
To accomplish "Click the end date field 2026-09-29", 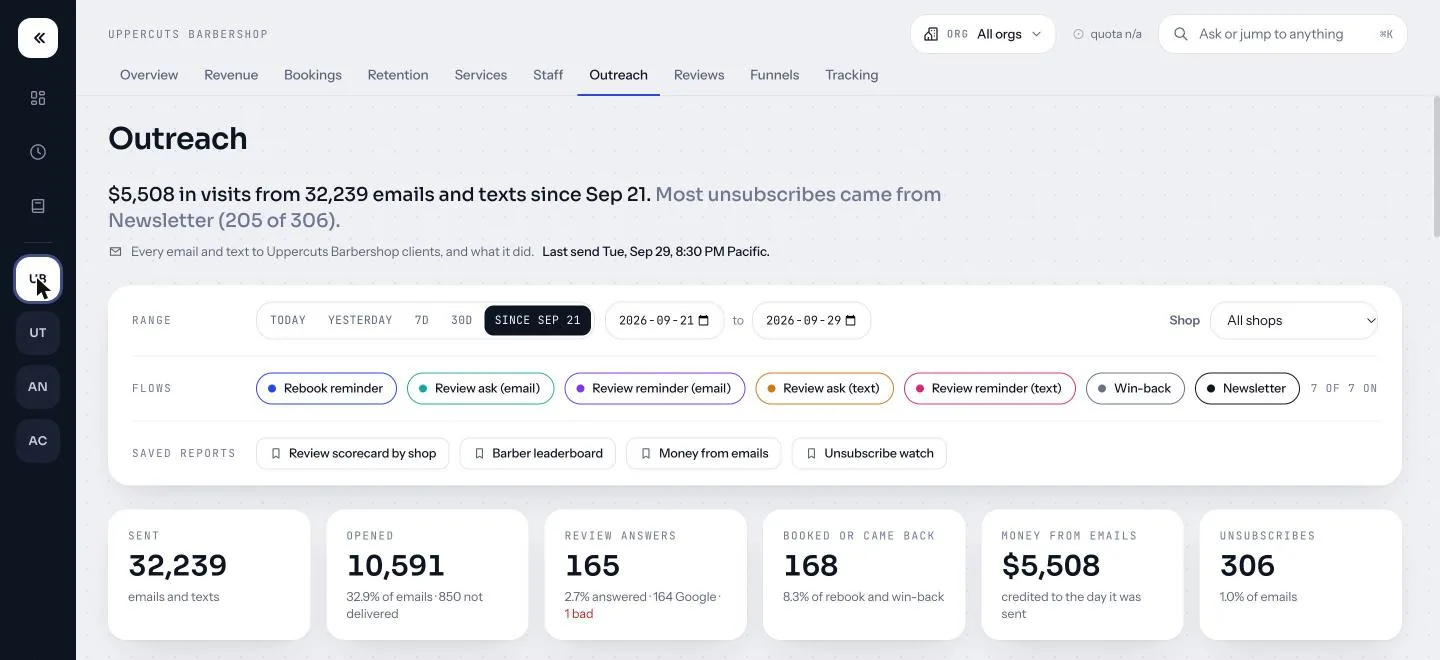I will [811, 321].
